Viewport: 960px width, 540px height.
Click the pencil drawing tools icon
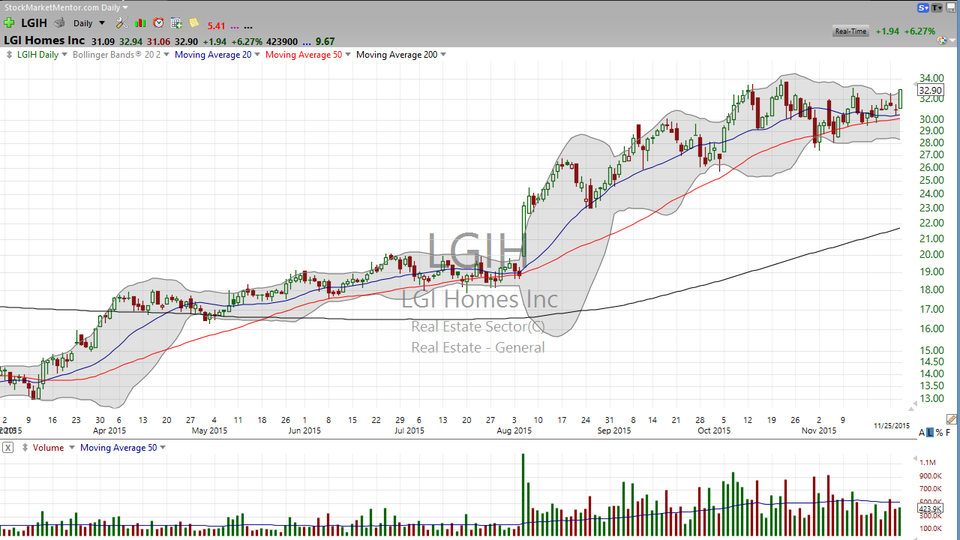click(x=951, y=419)
